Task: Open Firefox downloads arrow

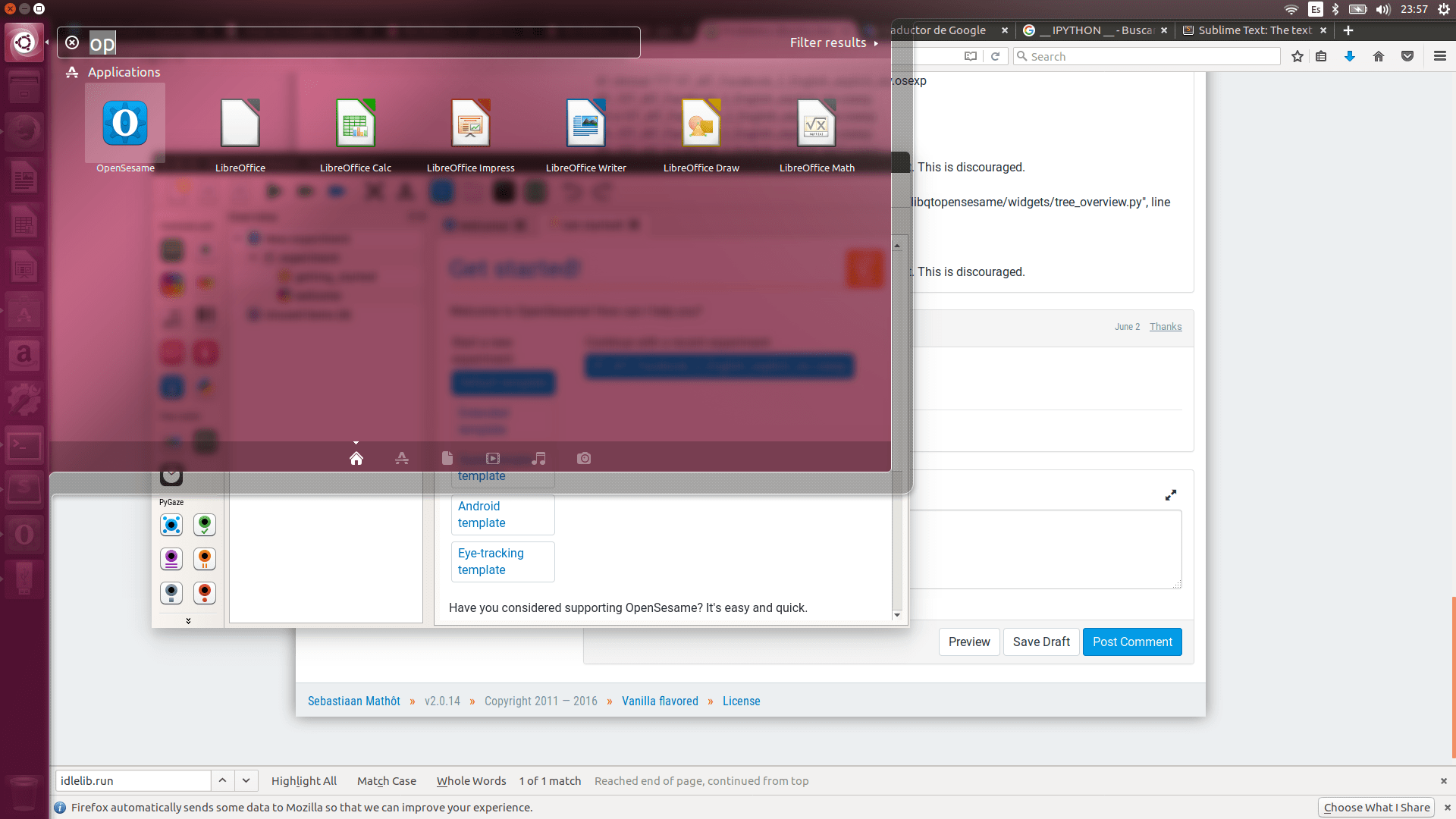Action: (x=1350, y=56)
